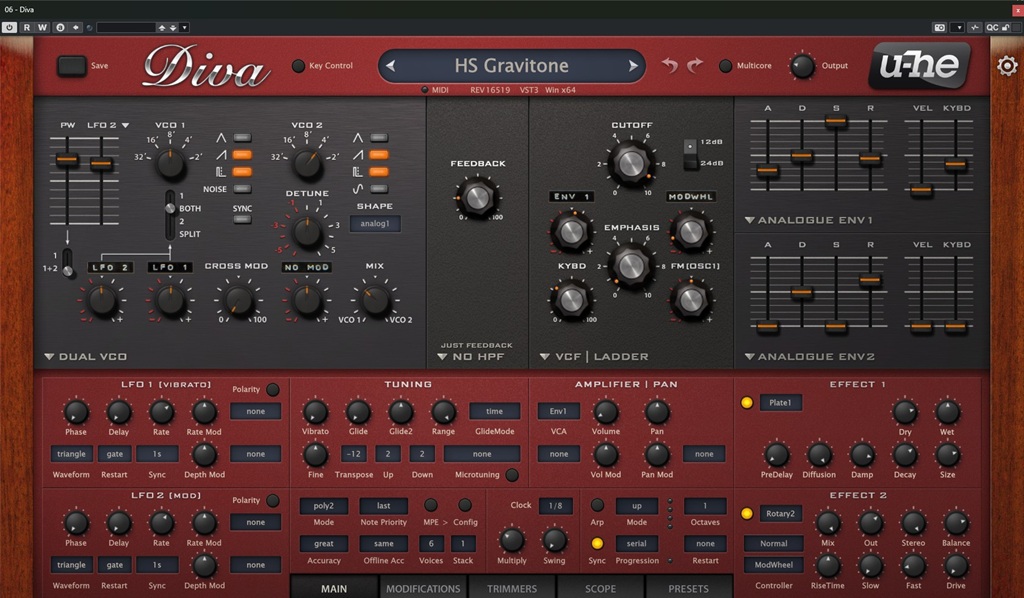Toggle VCO 2 sine waveform button
The height and width of the screenshot is (598, 1024).
(379, 189)
